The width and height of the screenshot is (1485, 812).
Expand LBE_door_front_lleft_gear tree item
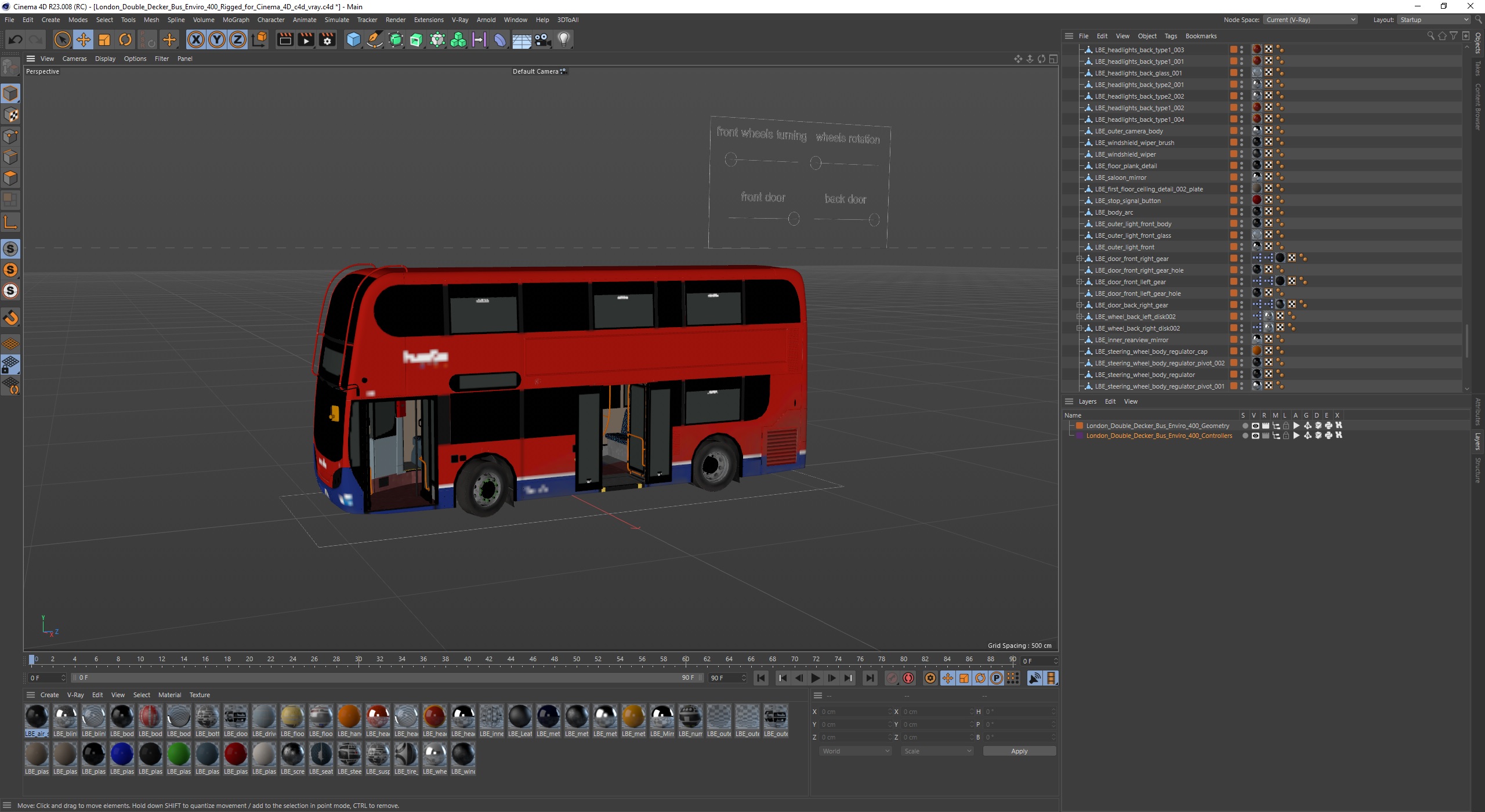pos(1079,282)
